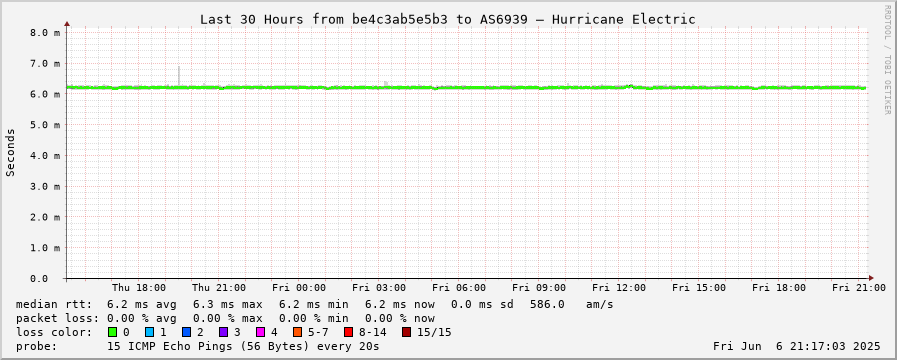Click the RRDTOOL / TOBI OETIKER watermark
This screenshot has height=360, width=897.
[887, 60]
